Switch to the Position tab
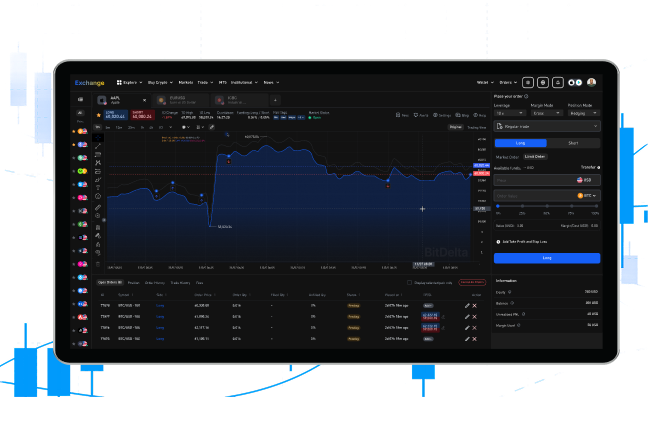This screenshot has height=446, width=648. pyautogui.click(x=133, y=283)
